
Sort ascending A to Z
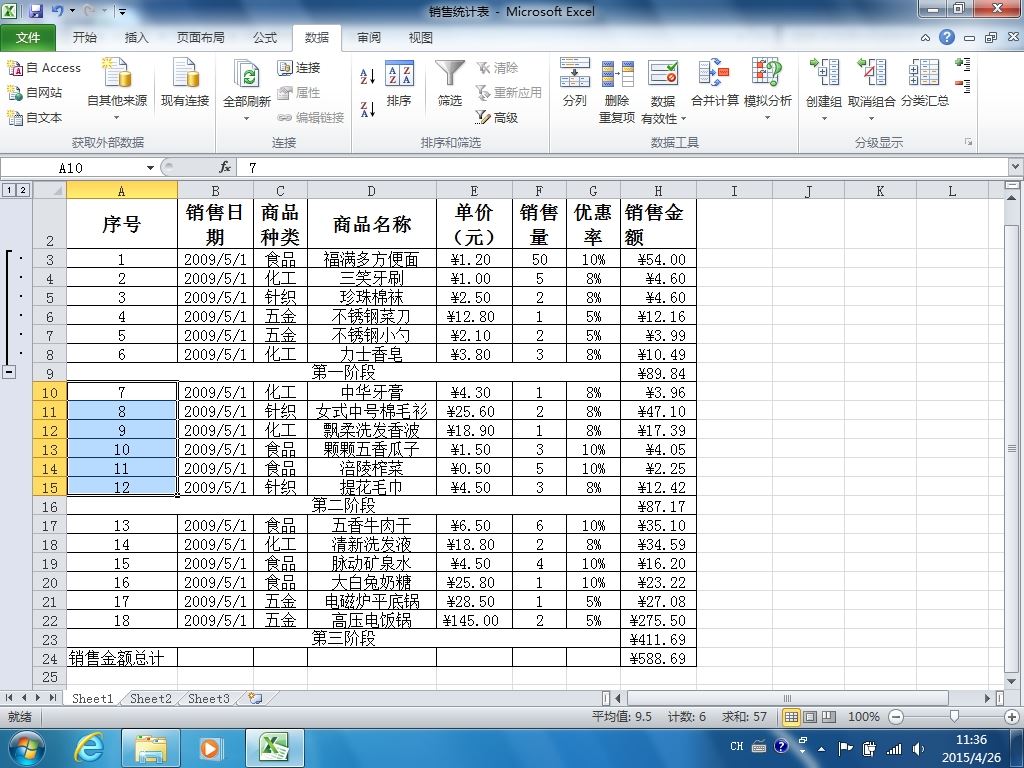368,76
